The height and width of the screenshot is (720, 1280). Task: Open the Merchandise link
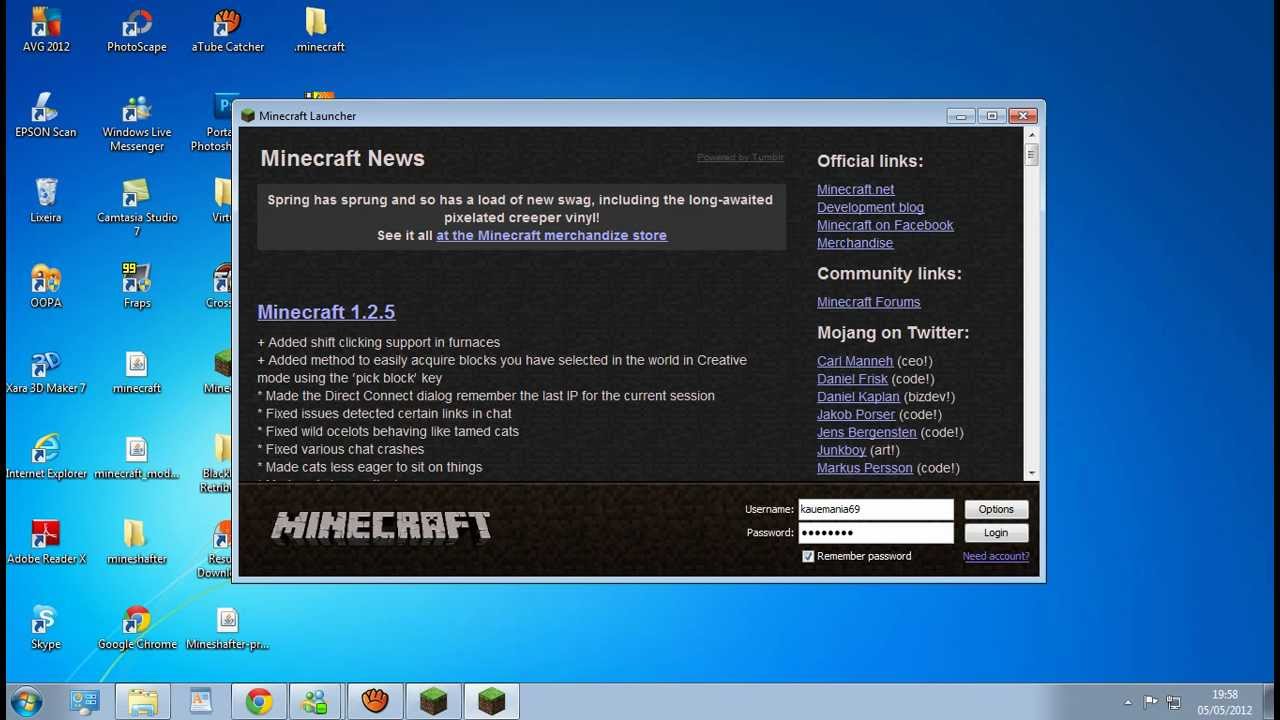pyautogui.click(x=855, y=243)
